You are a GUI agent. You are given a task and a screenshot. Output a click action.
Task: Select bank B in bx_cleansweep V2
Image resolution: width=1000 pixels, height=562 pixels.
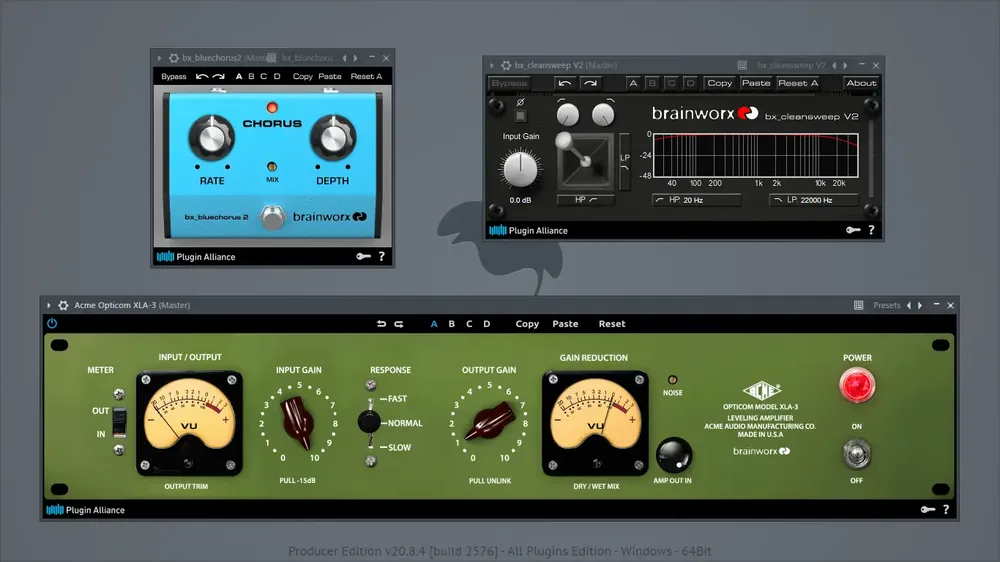point(652,83)
